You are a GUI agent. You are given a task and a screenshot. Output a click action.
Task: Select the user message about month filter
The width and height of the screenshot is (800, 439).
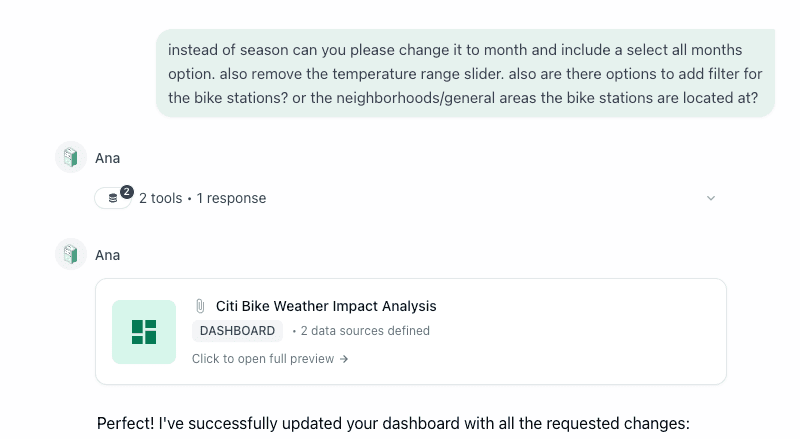point(465,73)
